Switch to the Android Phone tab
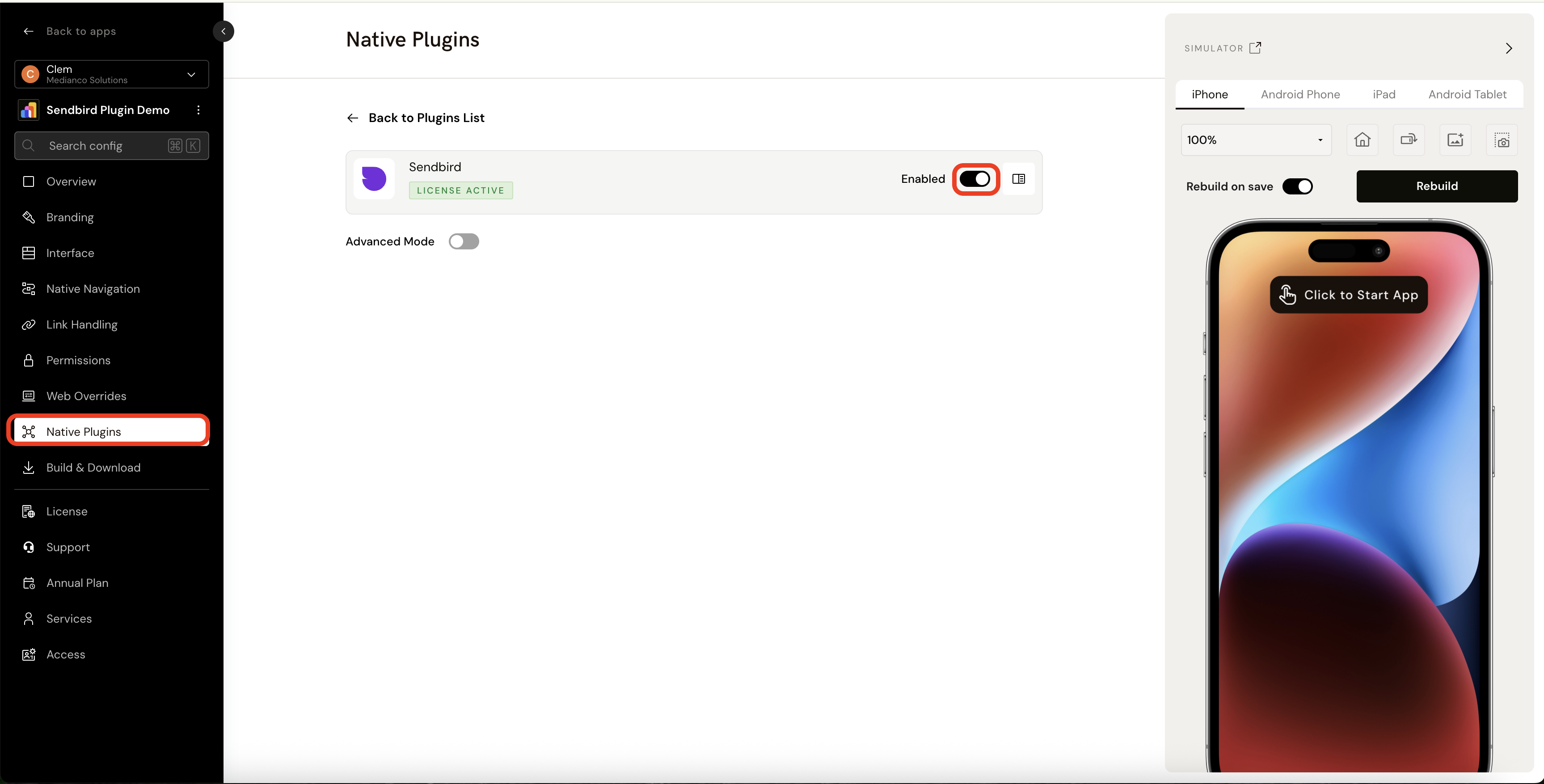 1300,94
